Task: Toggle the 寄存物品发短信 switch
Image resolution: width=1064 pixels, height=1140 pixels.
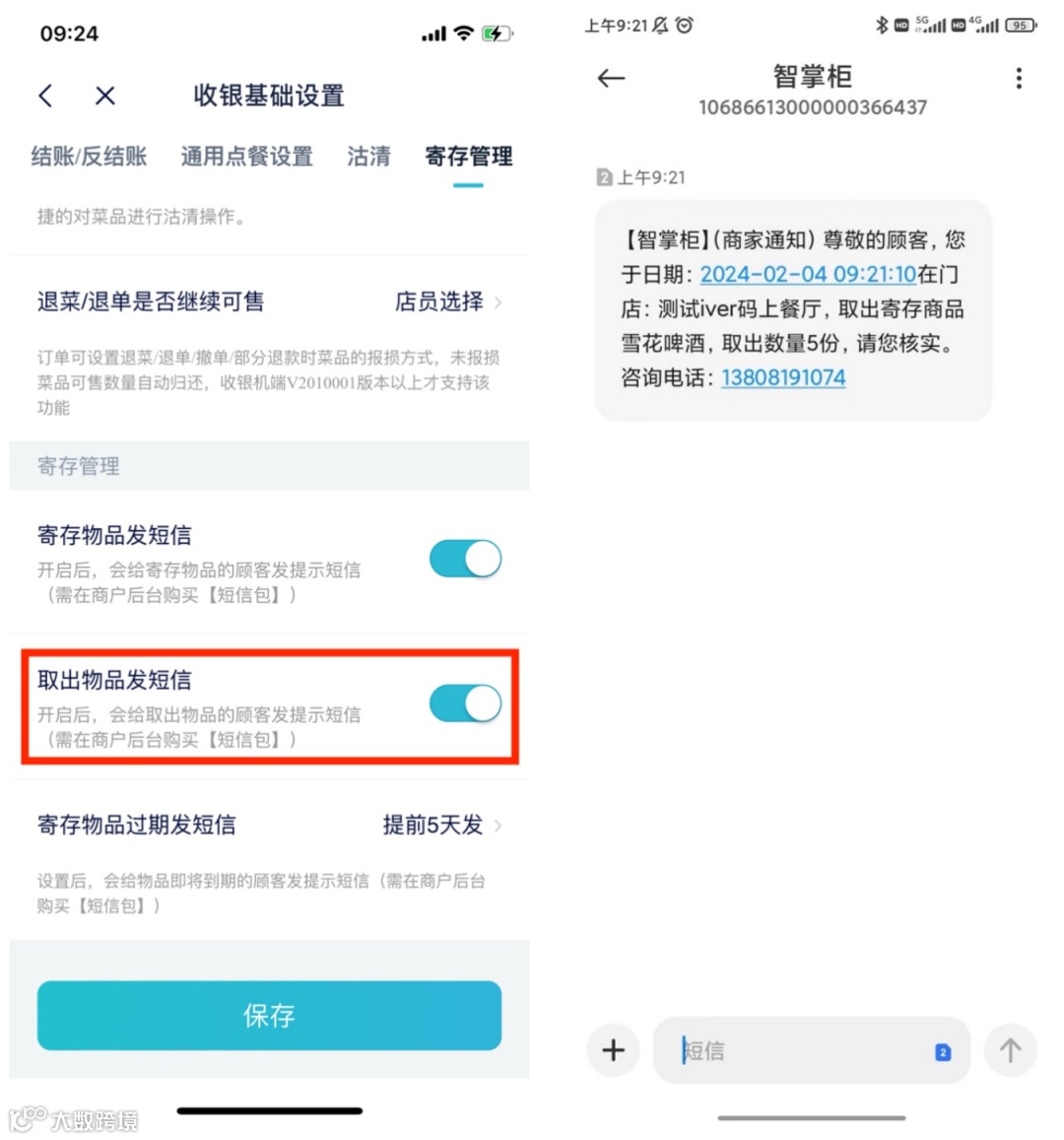Action: point(465,559)
